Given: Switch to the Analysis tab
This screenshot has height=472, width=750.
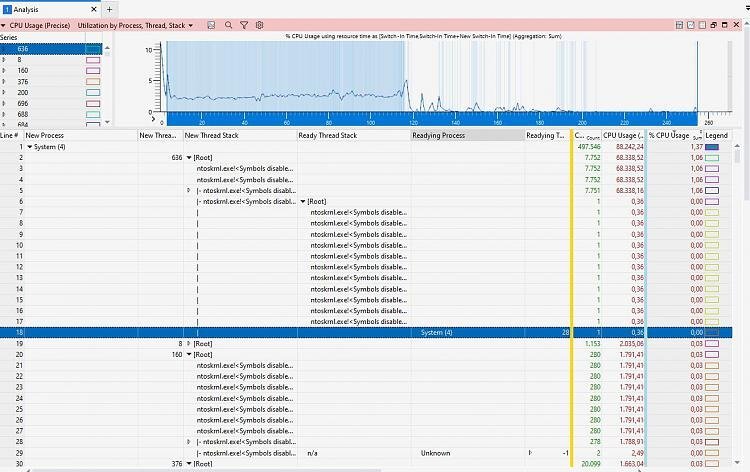Looking at the screenshot, I should click(x=26, y=9).
